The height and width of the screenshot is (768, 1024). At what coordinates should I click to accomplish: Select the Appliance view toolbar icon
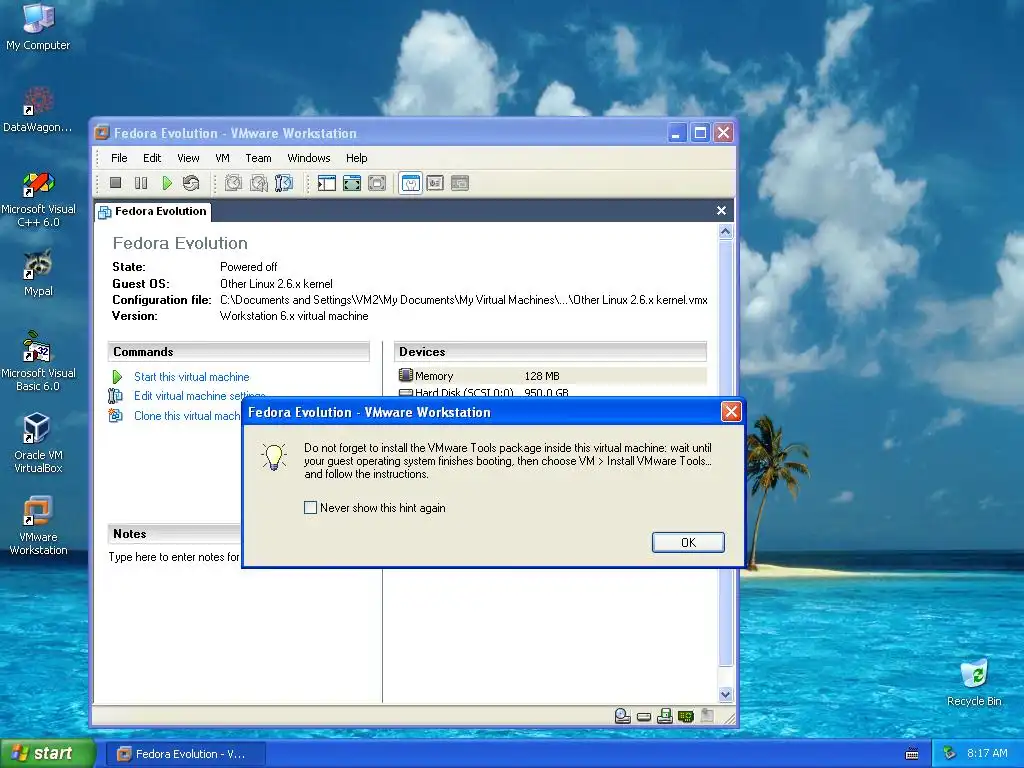435,184
